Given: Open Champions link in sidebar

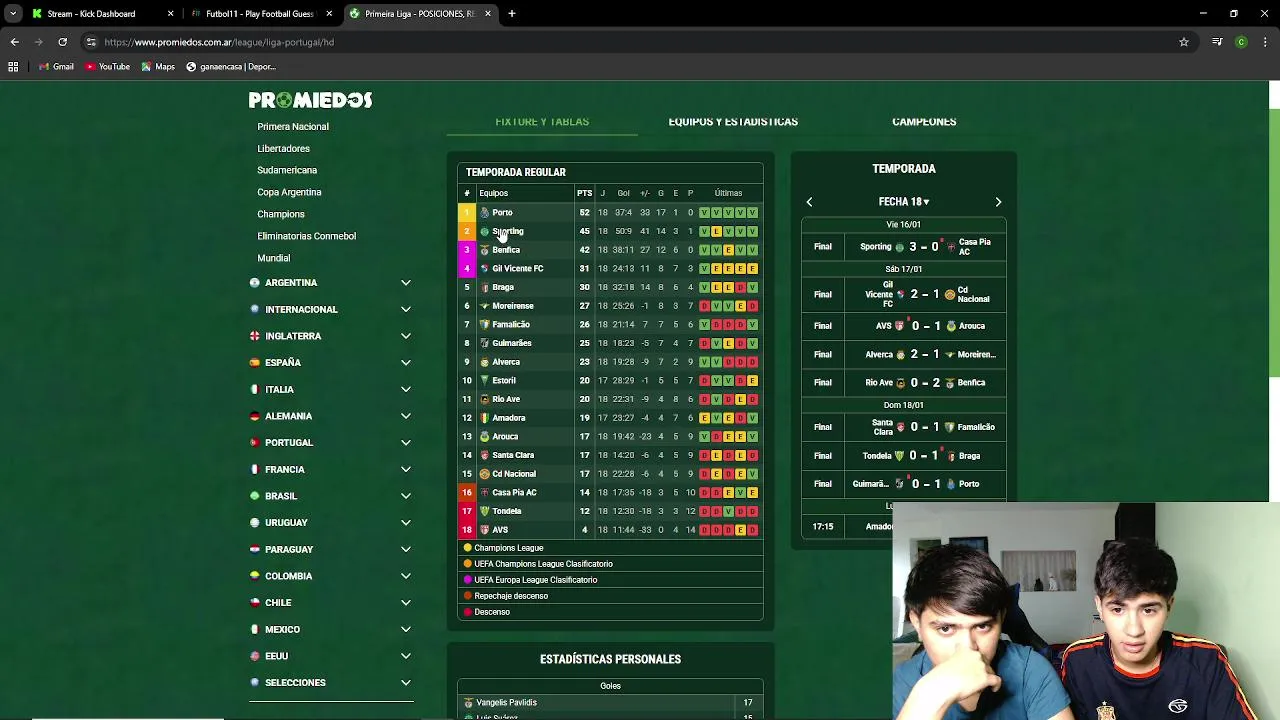Looking at the screenshot, I should pos(281,214).
